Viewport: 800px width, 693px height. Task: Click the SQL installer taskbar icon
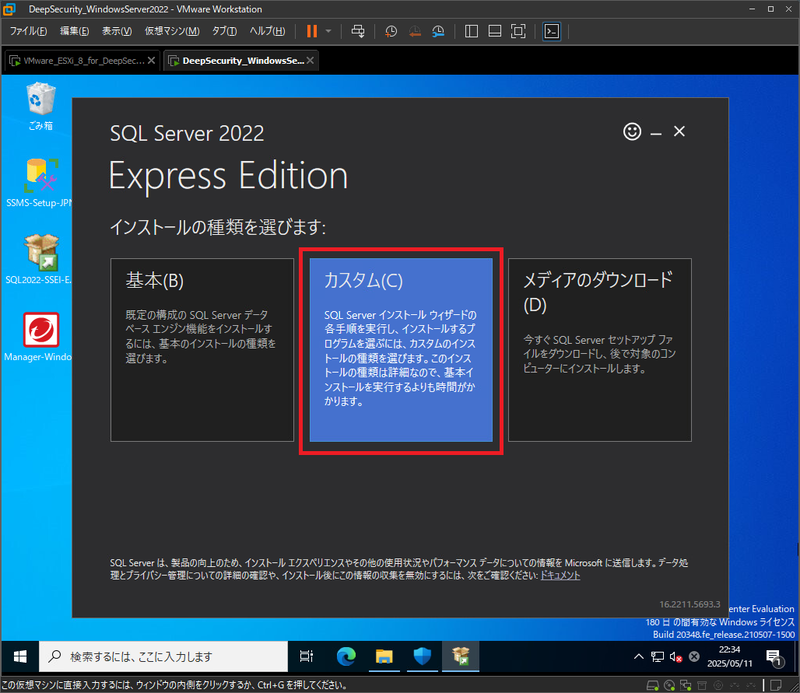[460, 656]
